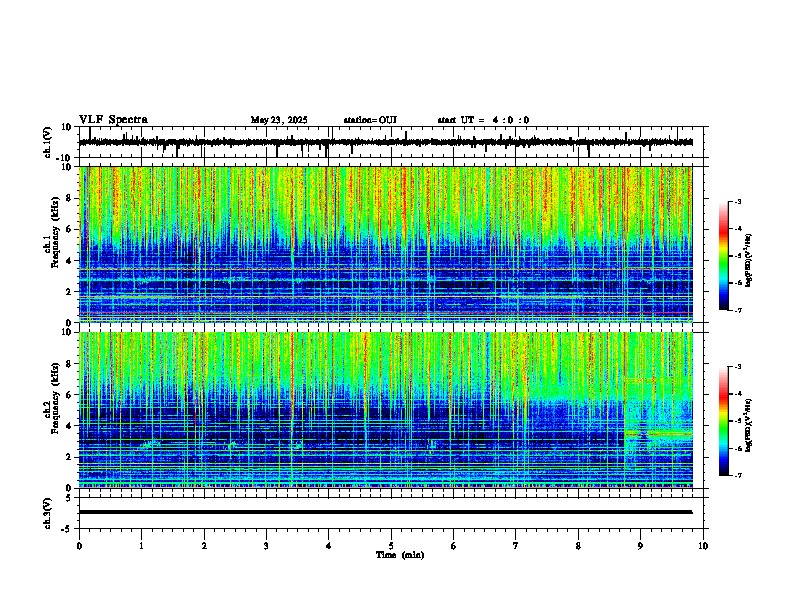Viewport: 792px width, 612px height.
Task: Click the ch.2 colorbar log(PSD) unit label
Action: [748, 425]
